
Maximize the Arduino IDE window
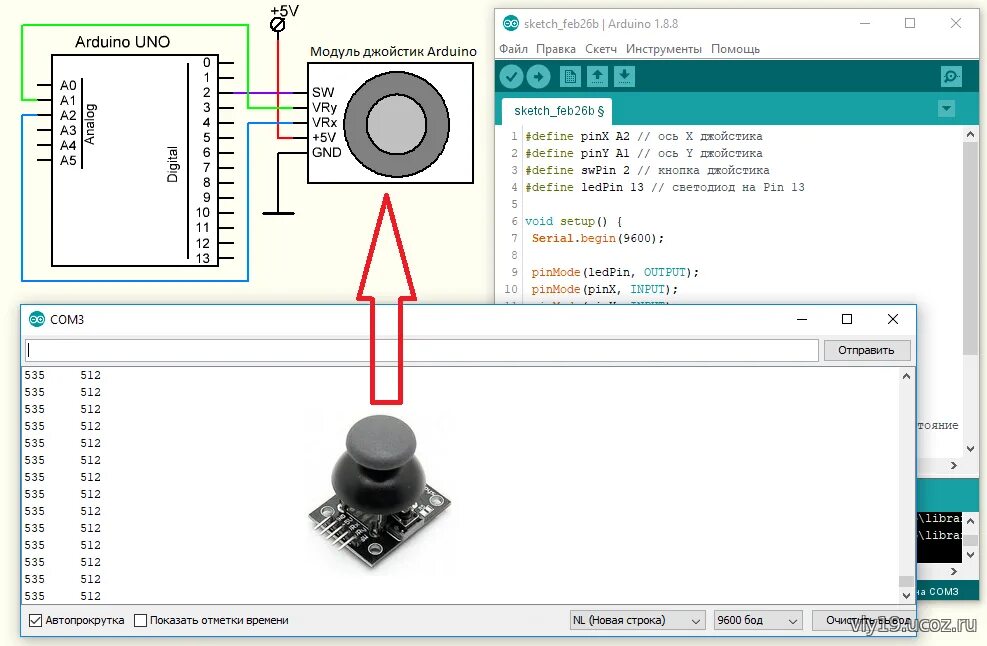(910, 23)
